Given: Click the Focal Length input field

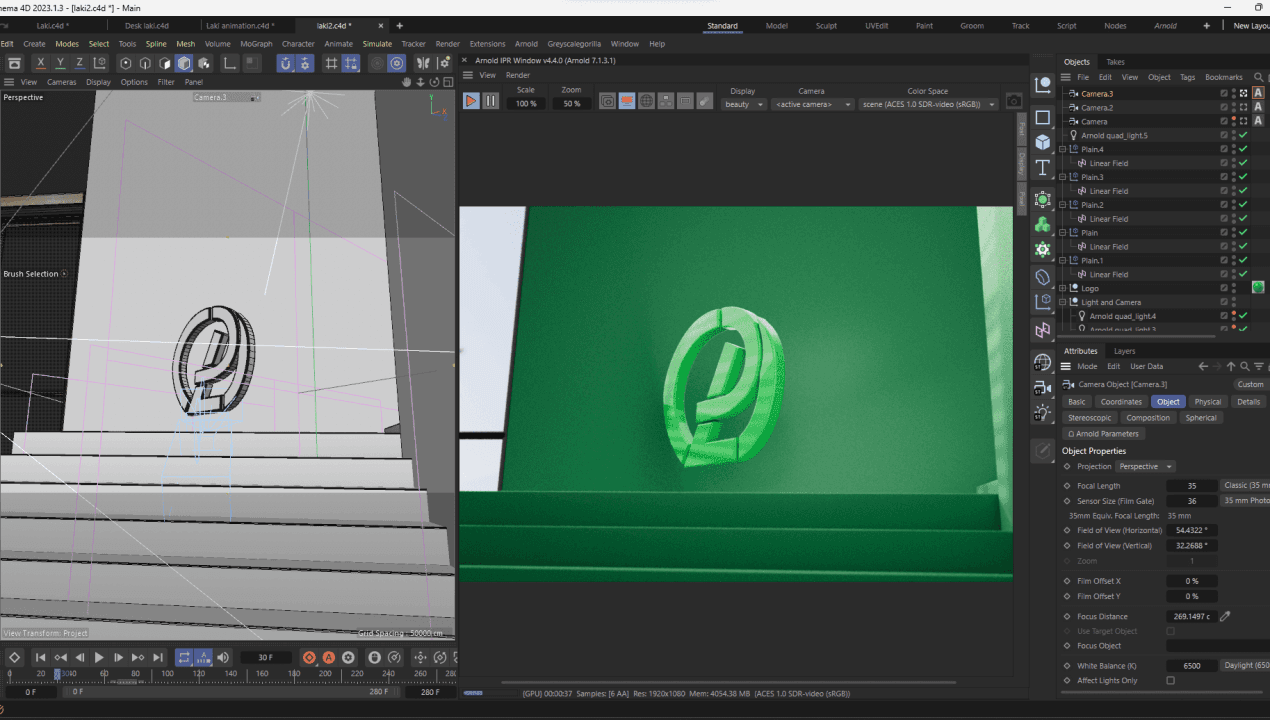Looking at the screenshot, I should point(1190,486).
